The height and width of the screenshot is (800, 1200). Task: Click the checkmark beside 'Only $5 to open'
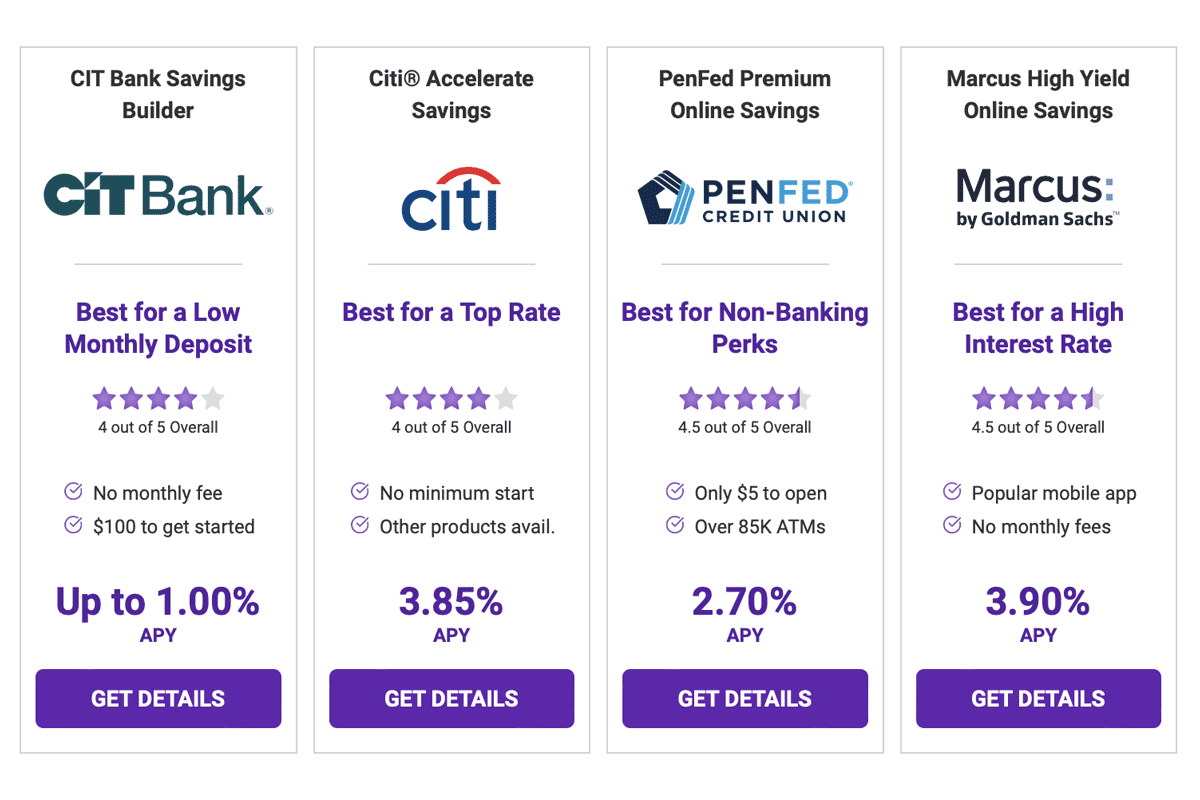point(674,492)
